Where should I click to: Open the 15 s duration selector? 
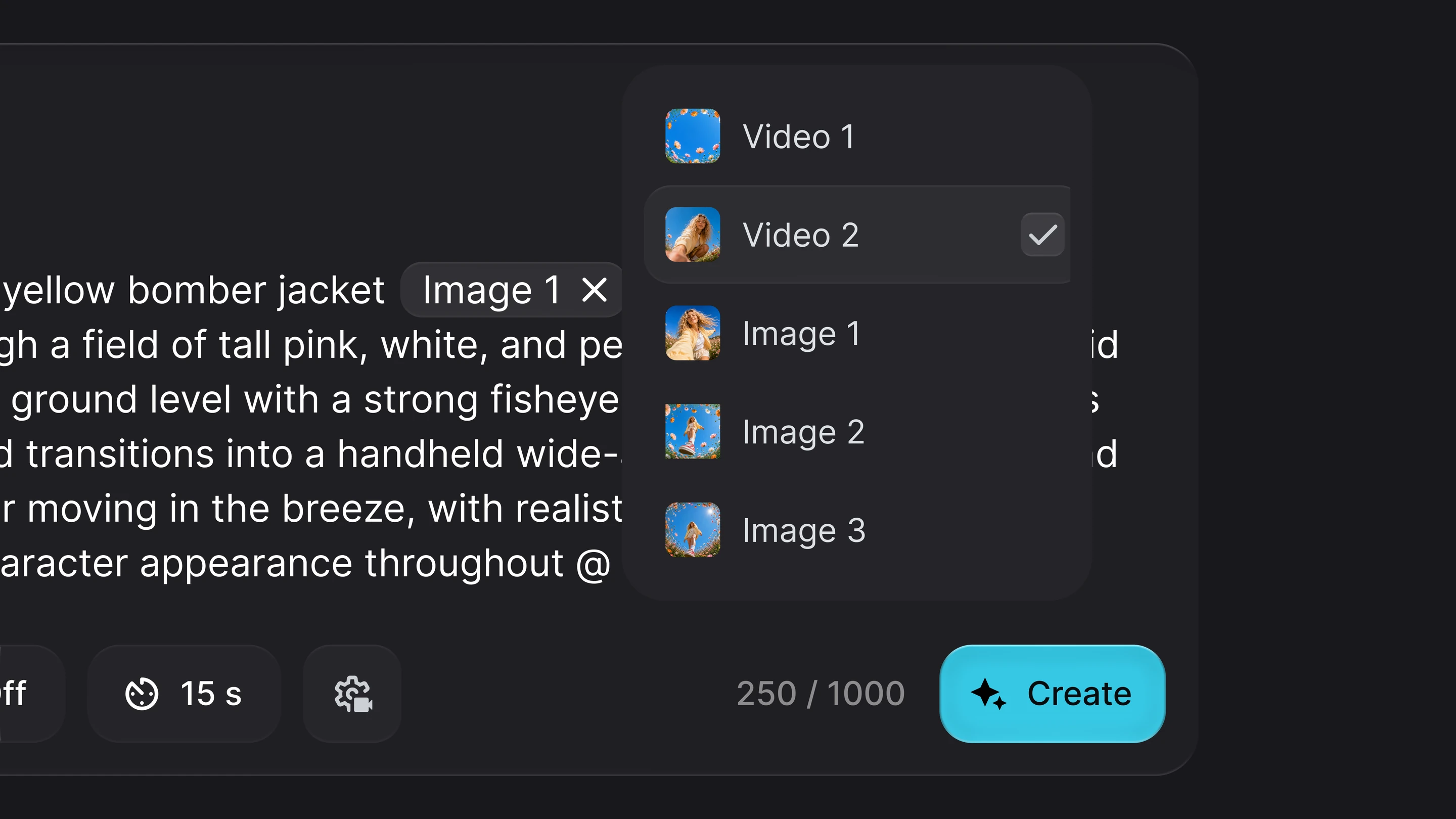pyautogui.click(x=184, y=694)
